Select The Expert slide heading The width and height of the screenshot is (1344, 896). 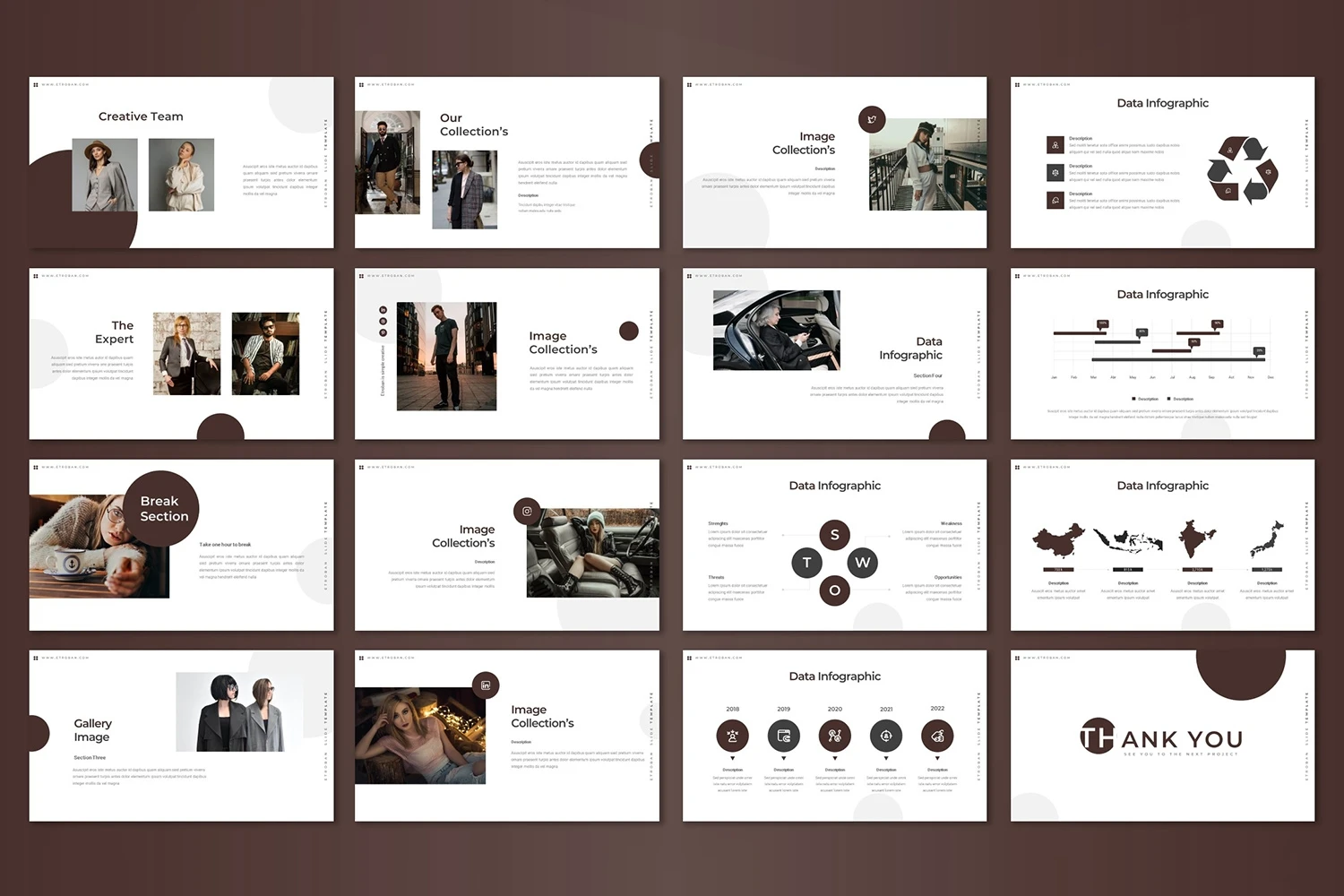(x=115, y=332)
